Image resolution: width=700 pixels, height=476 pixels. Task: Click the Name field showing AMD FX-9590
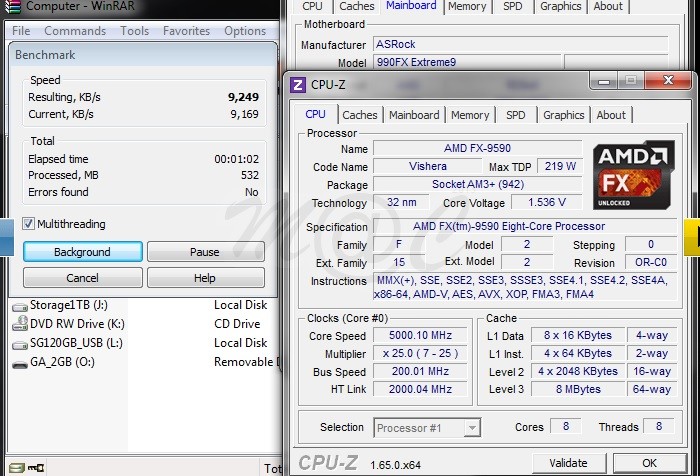[x=477, y=149]
